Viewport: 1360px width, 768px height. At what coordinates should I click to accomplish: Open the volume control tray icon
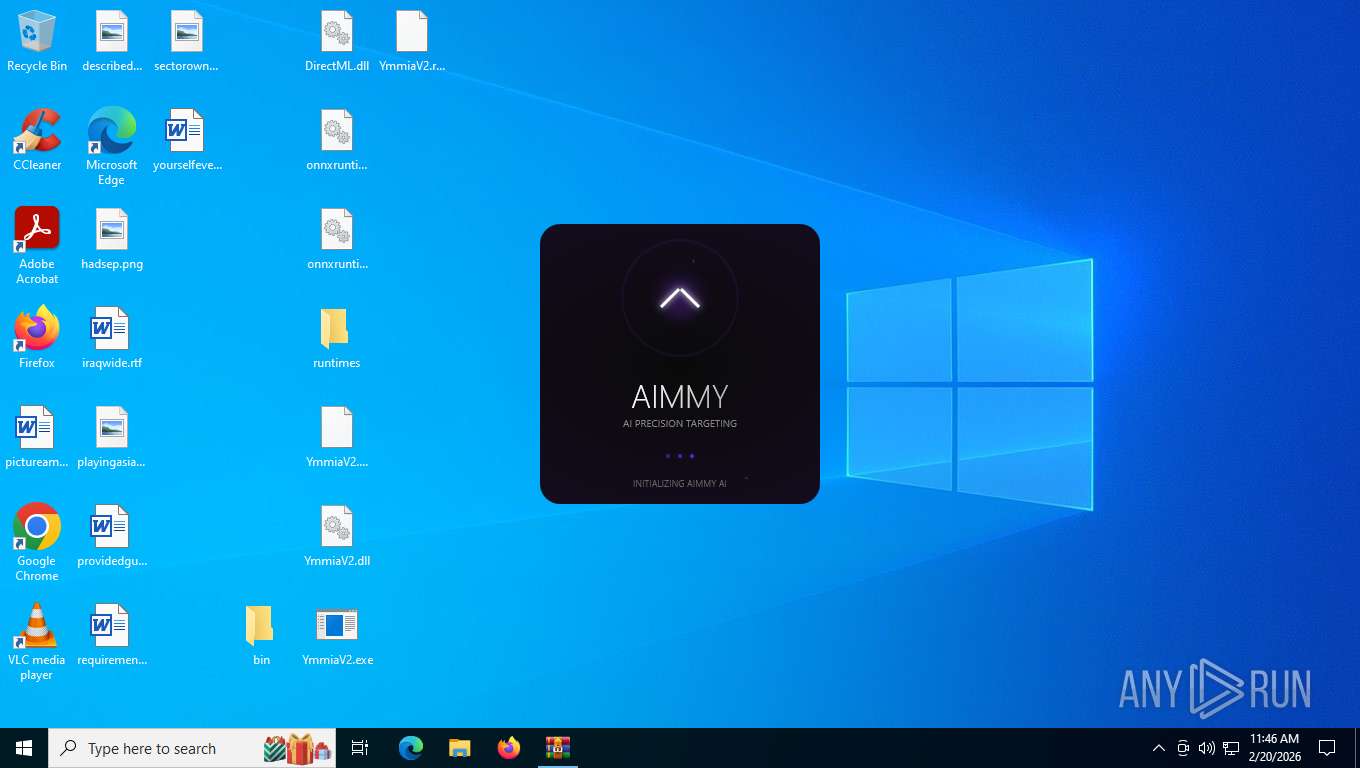(1207, 748)
